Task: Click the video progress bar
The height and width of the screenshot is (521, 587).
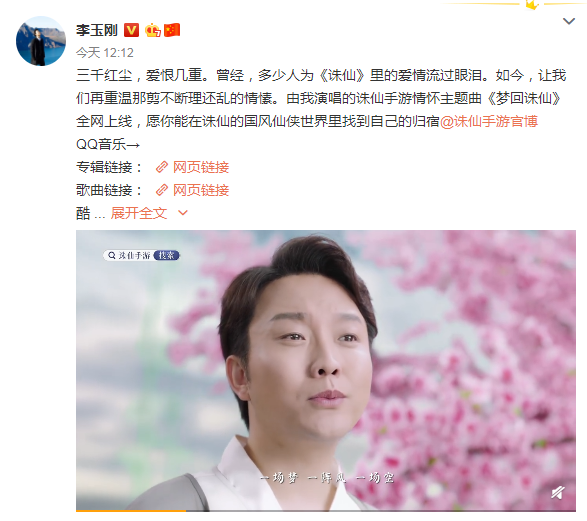Action: 326,511
